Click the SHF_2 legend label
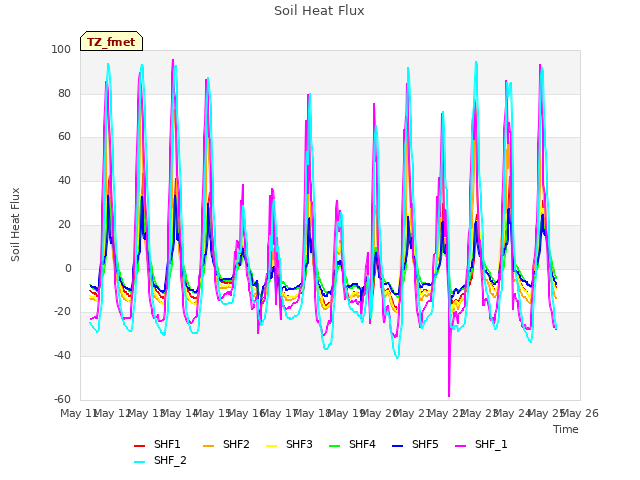Viewport: 640px width, 480px height. click(x=170, y=460)
